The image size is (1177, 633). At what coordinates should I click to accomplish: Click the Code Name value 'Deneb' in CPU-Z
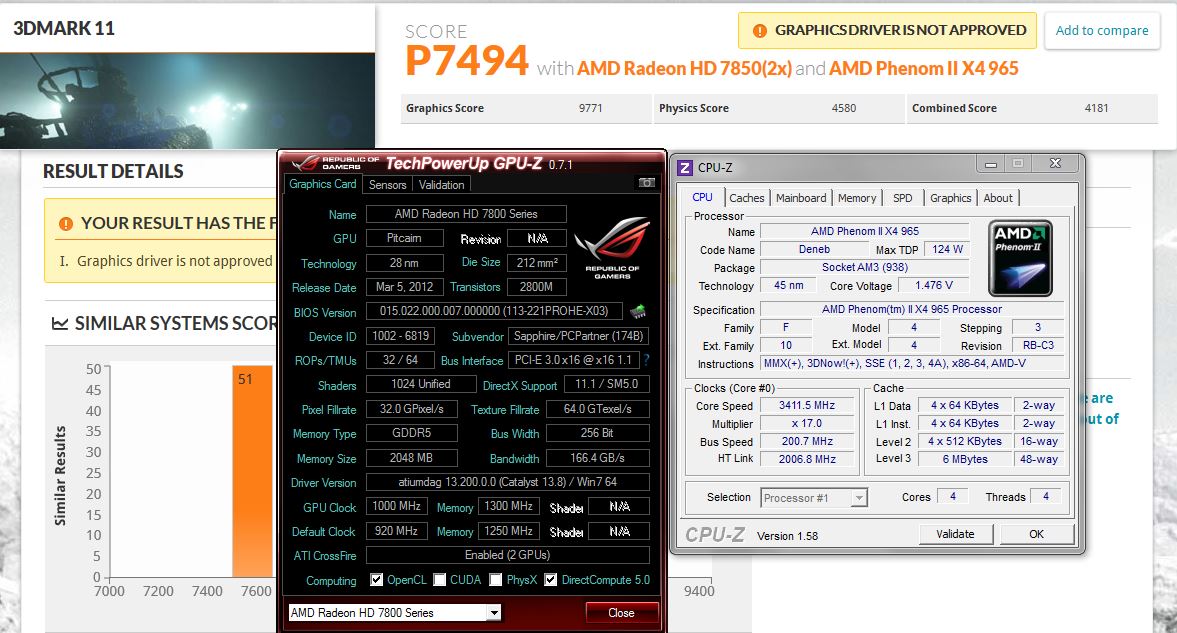[x=814, y=249]
